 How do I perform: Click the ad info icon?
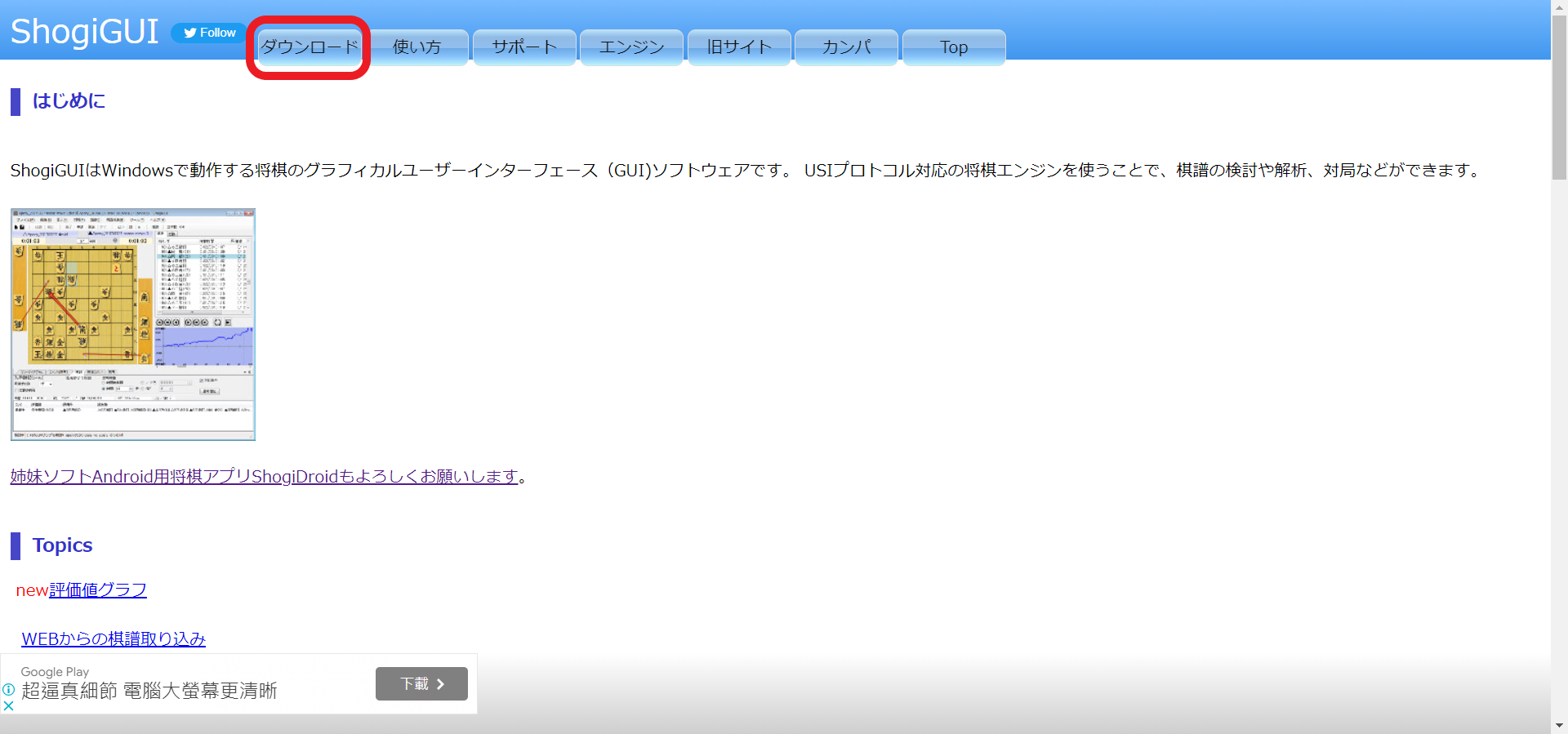coord(8,689)
